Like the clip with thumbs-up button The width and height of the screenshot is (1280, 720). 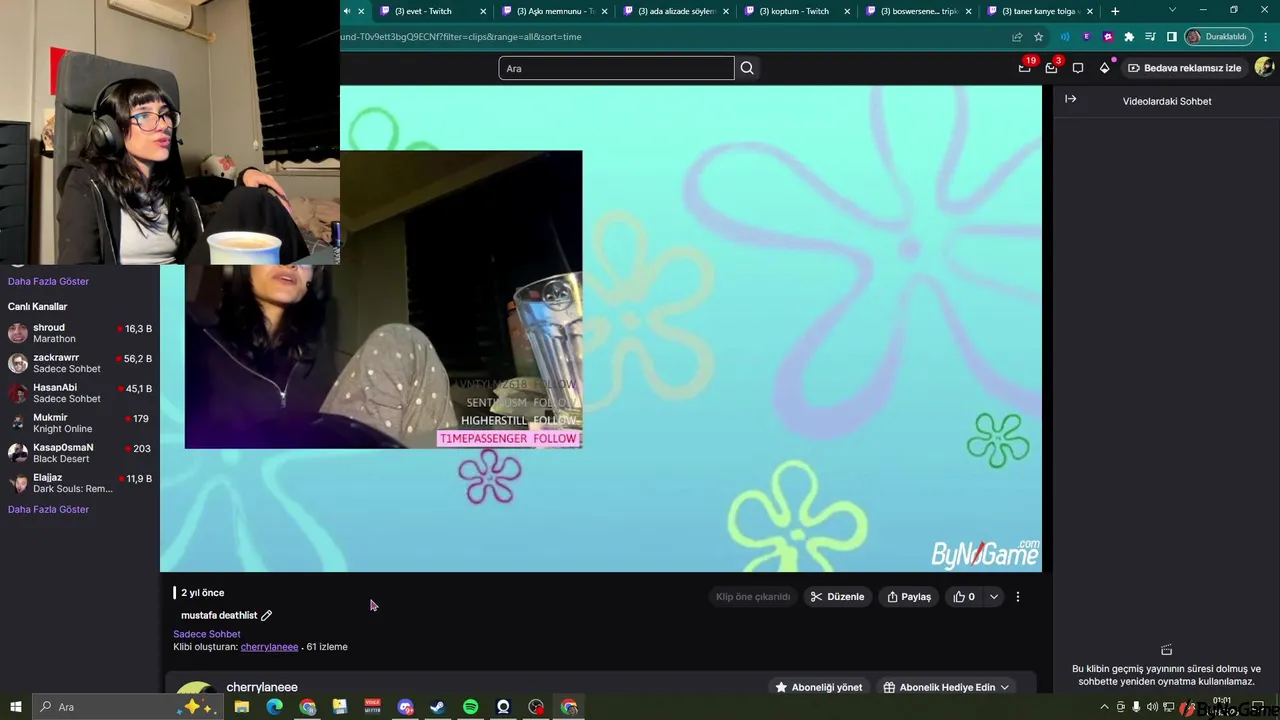click(964, 597)
